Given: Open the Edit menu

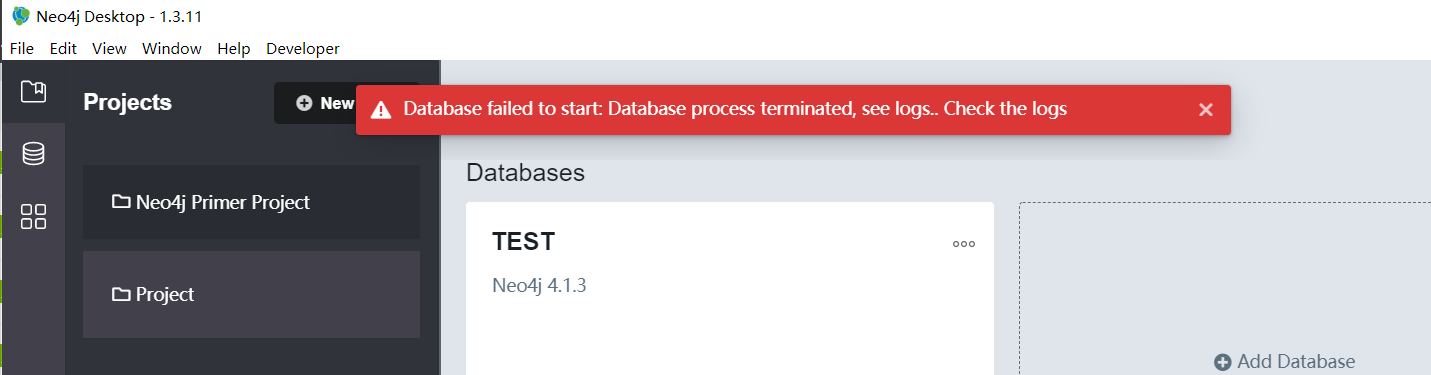Looking at the screenshot, I should tap(63, 48).
